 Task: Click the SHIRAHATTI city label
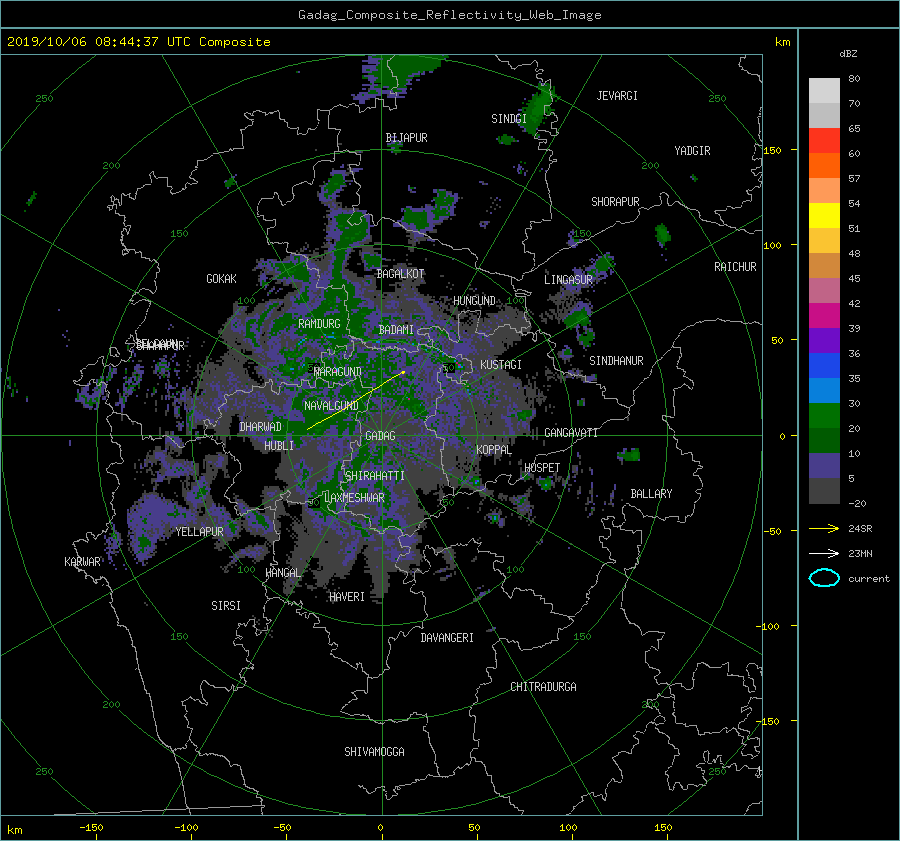click(374, 476)
